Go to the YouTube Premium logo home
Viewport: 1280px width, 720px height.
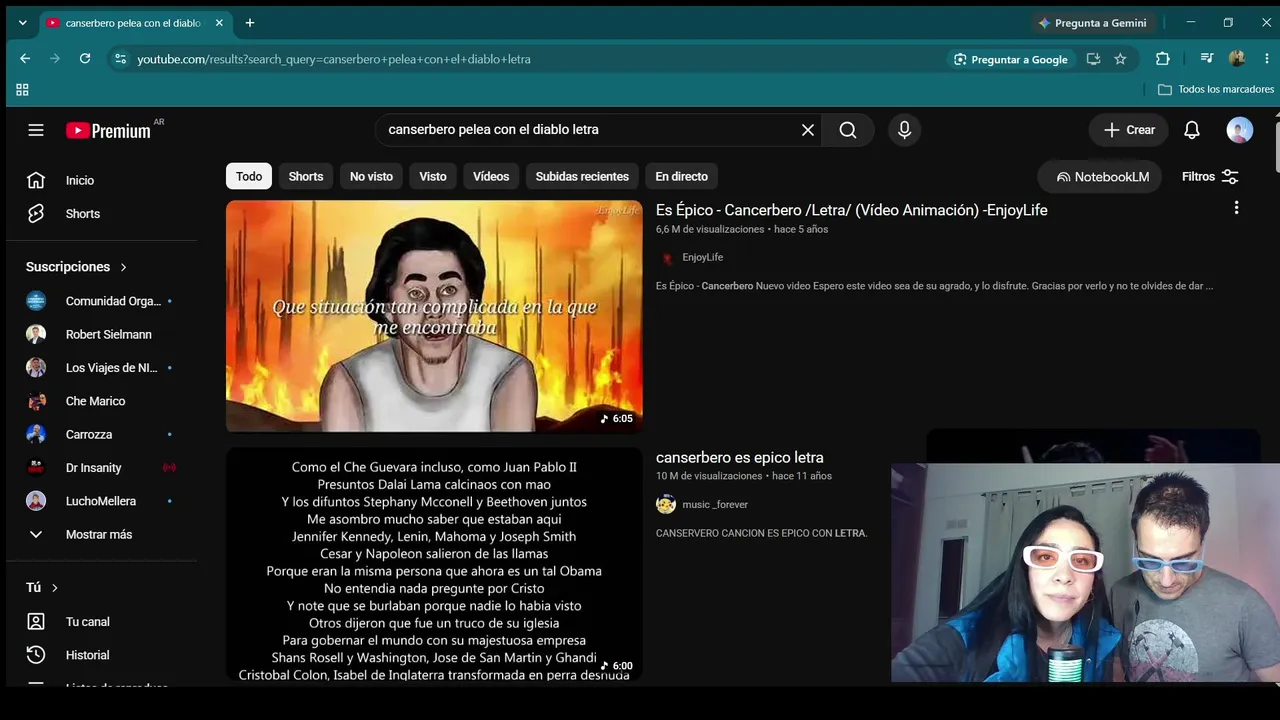[108, 130]
